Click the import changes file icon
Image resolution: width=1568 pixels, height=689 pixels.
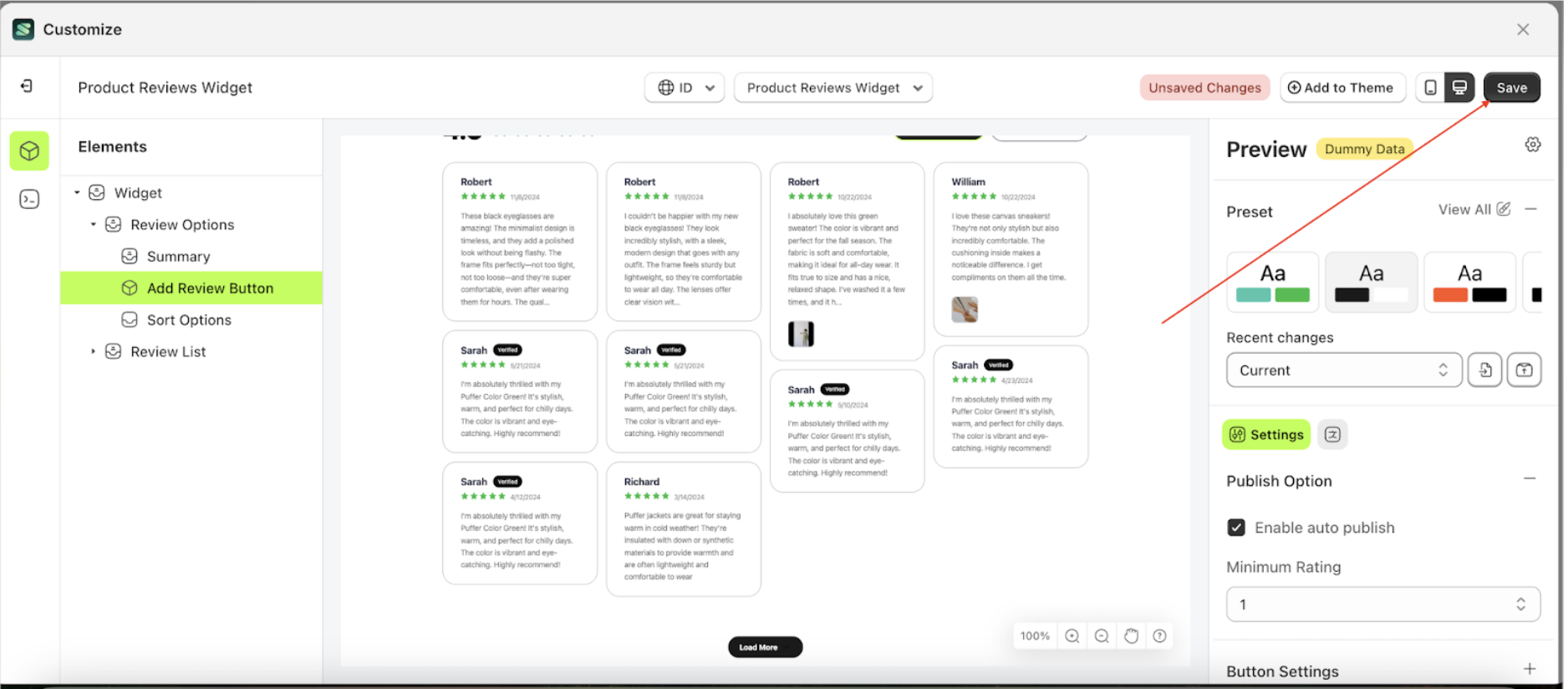[1484, 370]
